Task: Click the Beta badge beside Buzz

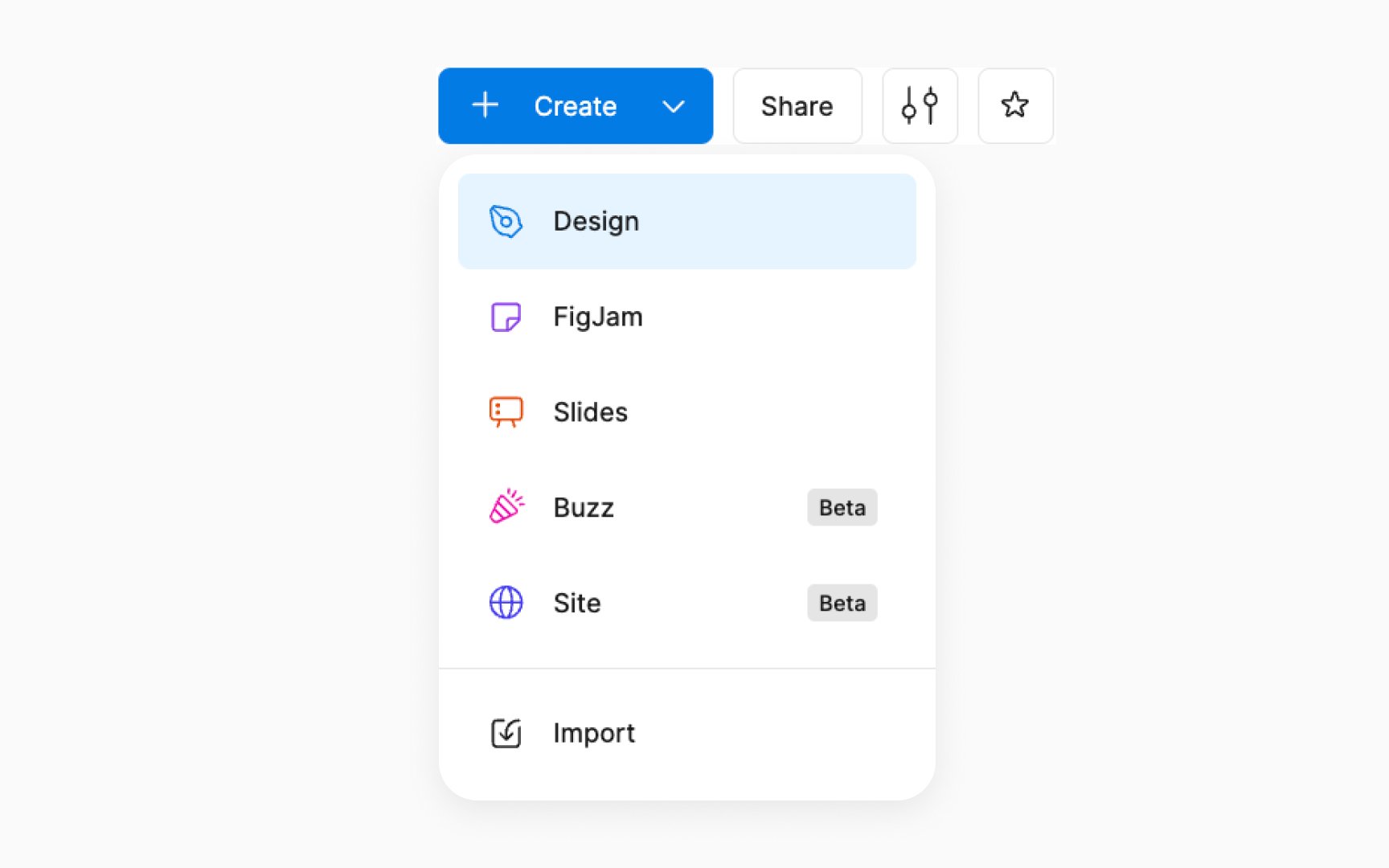Action: point(842,507)
